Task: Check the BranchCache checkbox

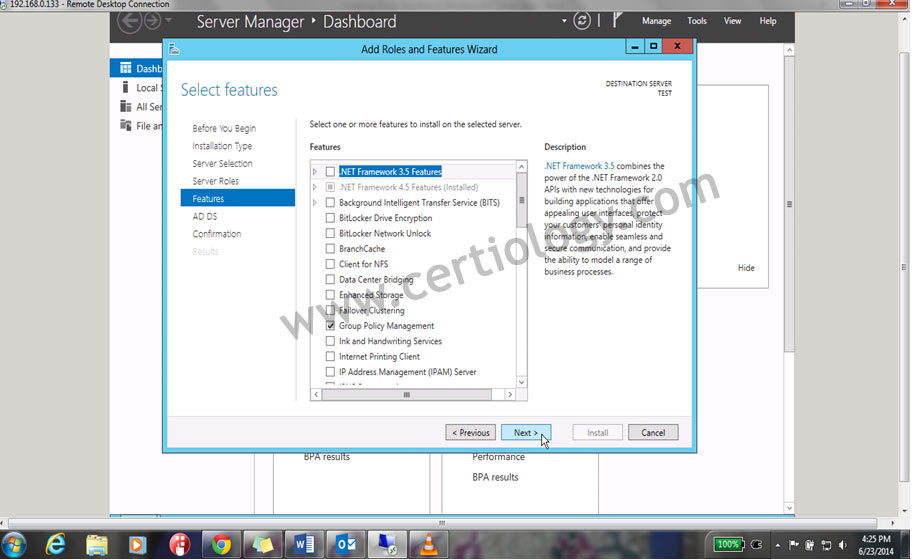Action: click(x=330, y=248)
